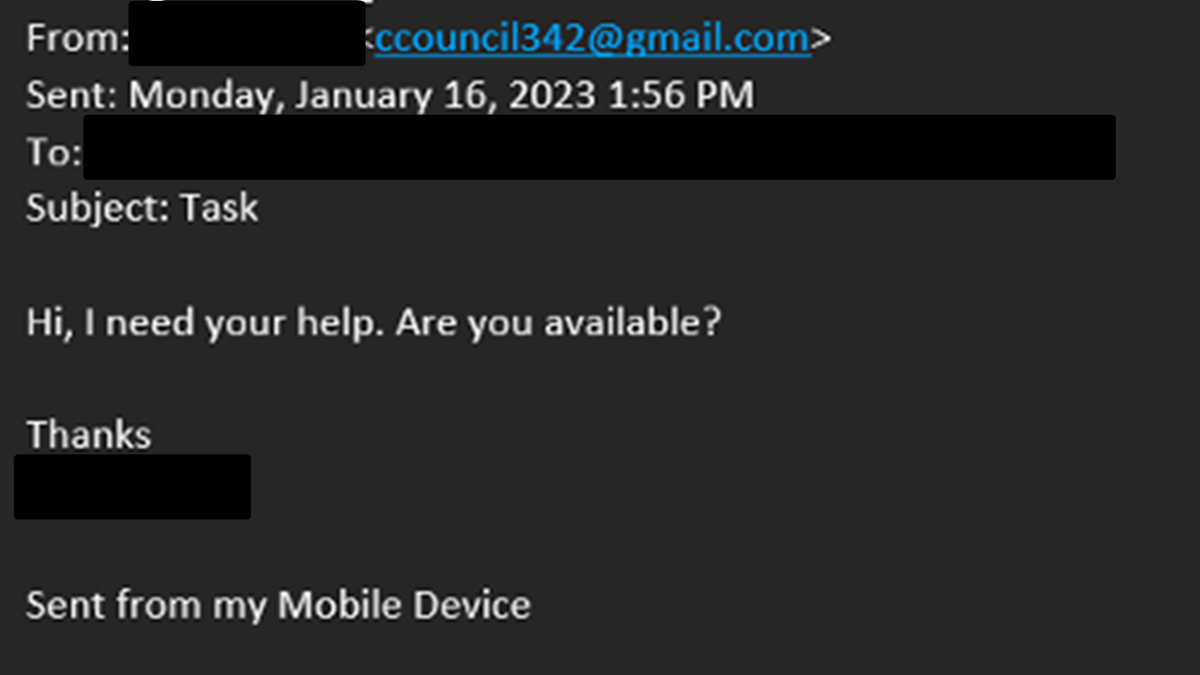Click the "Subject:" field label

pos(99,209)
